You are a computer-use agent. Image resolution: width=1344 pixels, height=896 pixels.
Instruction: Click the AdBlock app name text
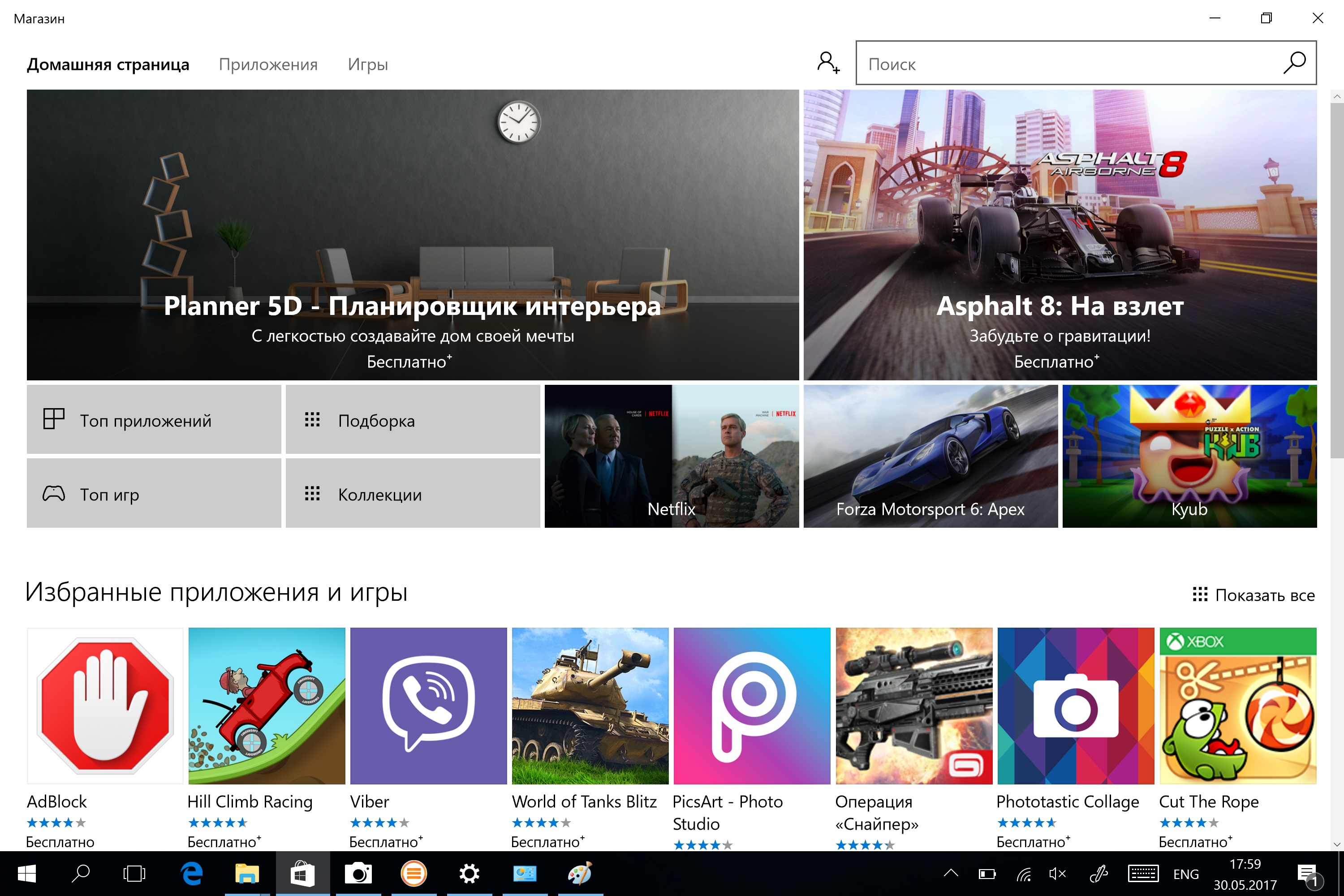click(56, 802)
